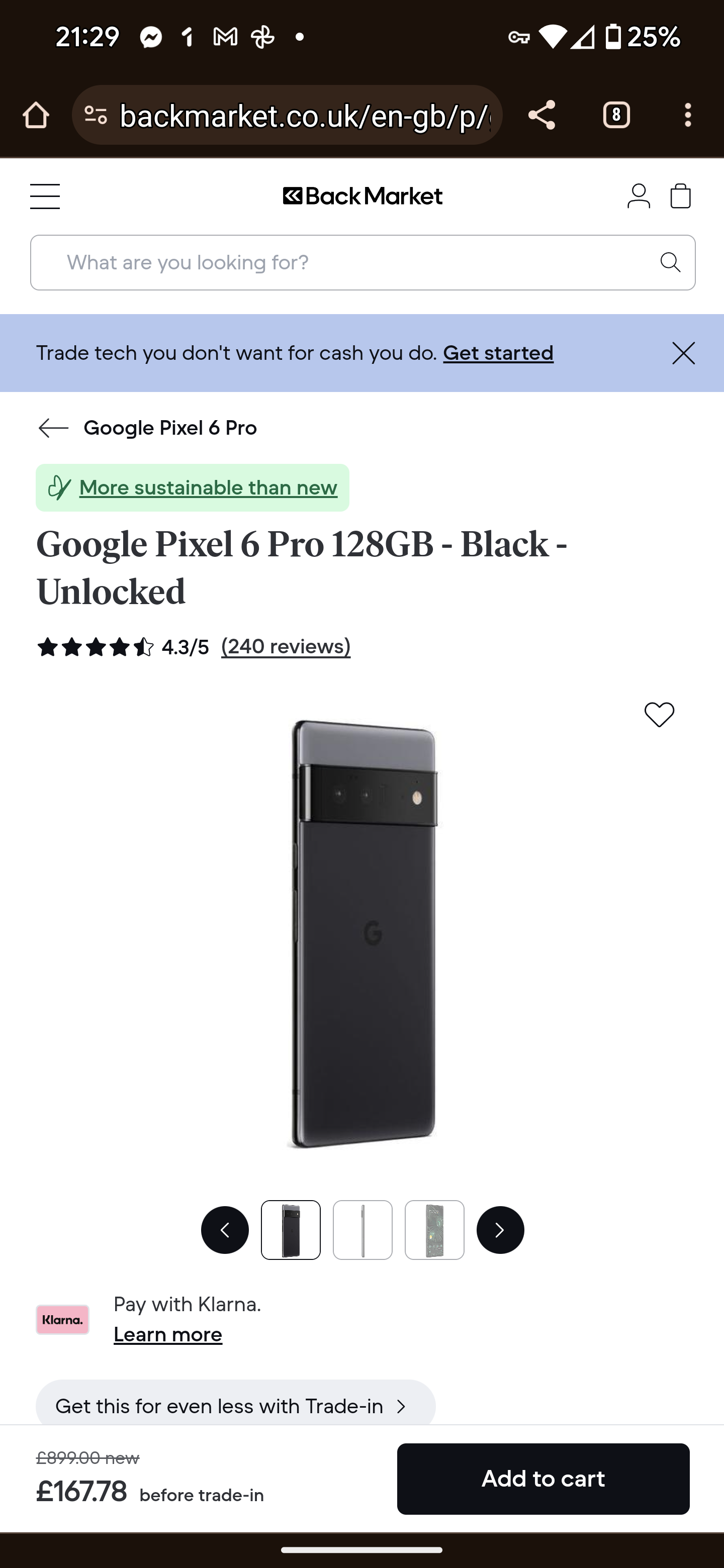Open the 240 reviews link
The width and height of the screenshot is (724, 1568).
coord(286,646)
